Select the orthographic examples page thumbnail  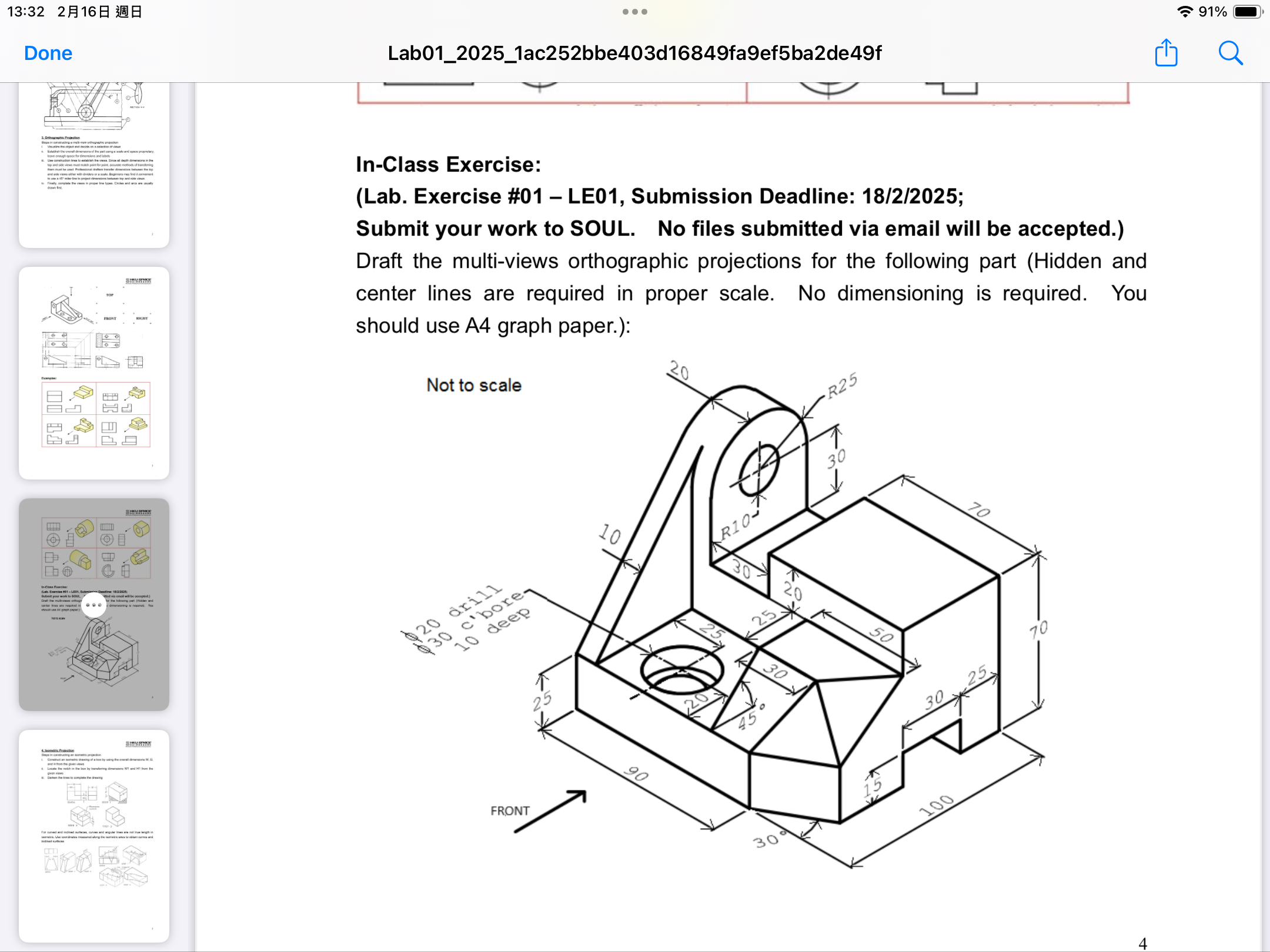coord(94,373)
